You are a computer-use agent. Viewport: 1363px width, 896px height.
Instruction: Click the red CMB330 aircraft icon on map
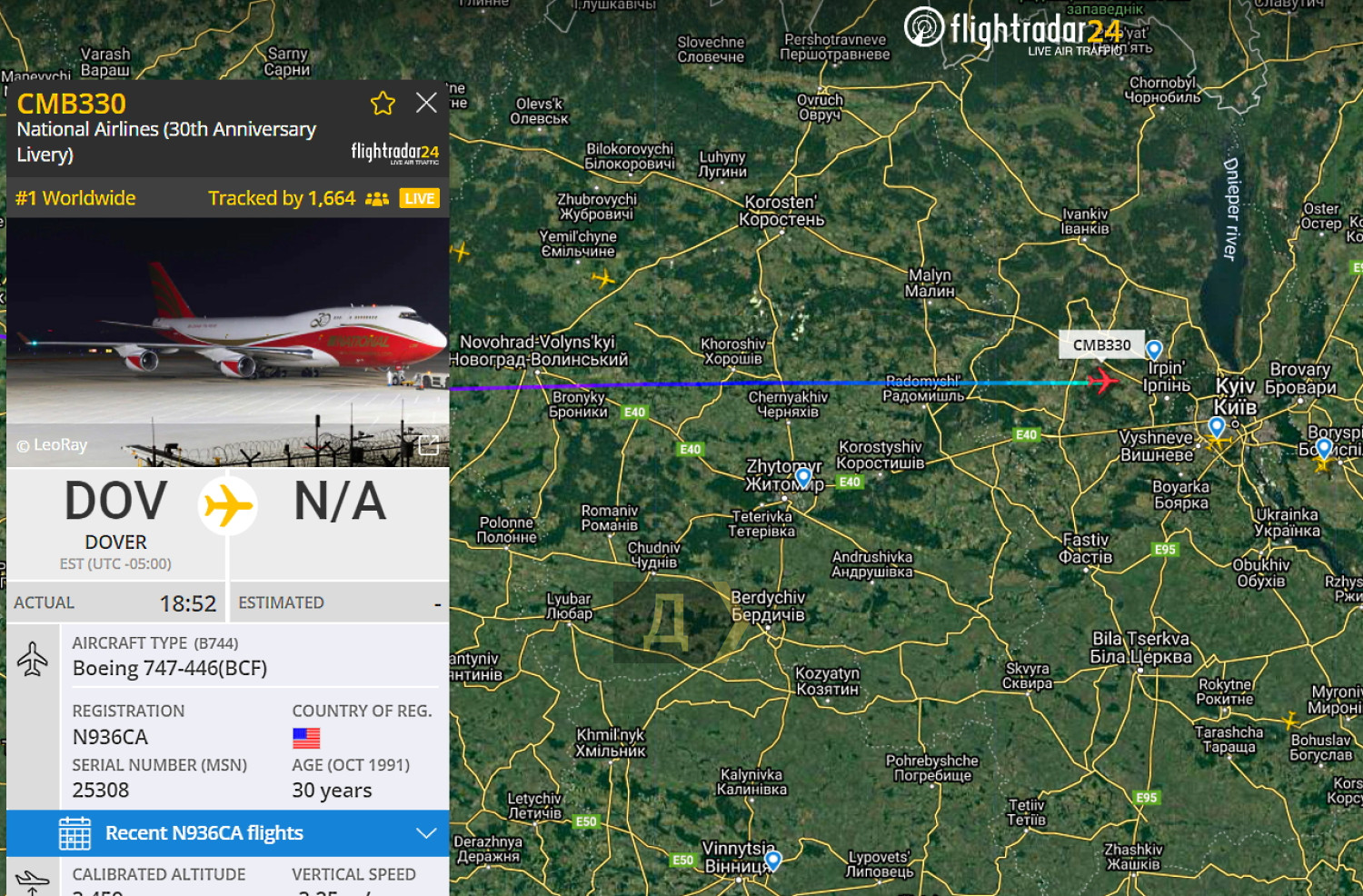point(1102,381)
